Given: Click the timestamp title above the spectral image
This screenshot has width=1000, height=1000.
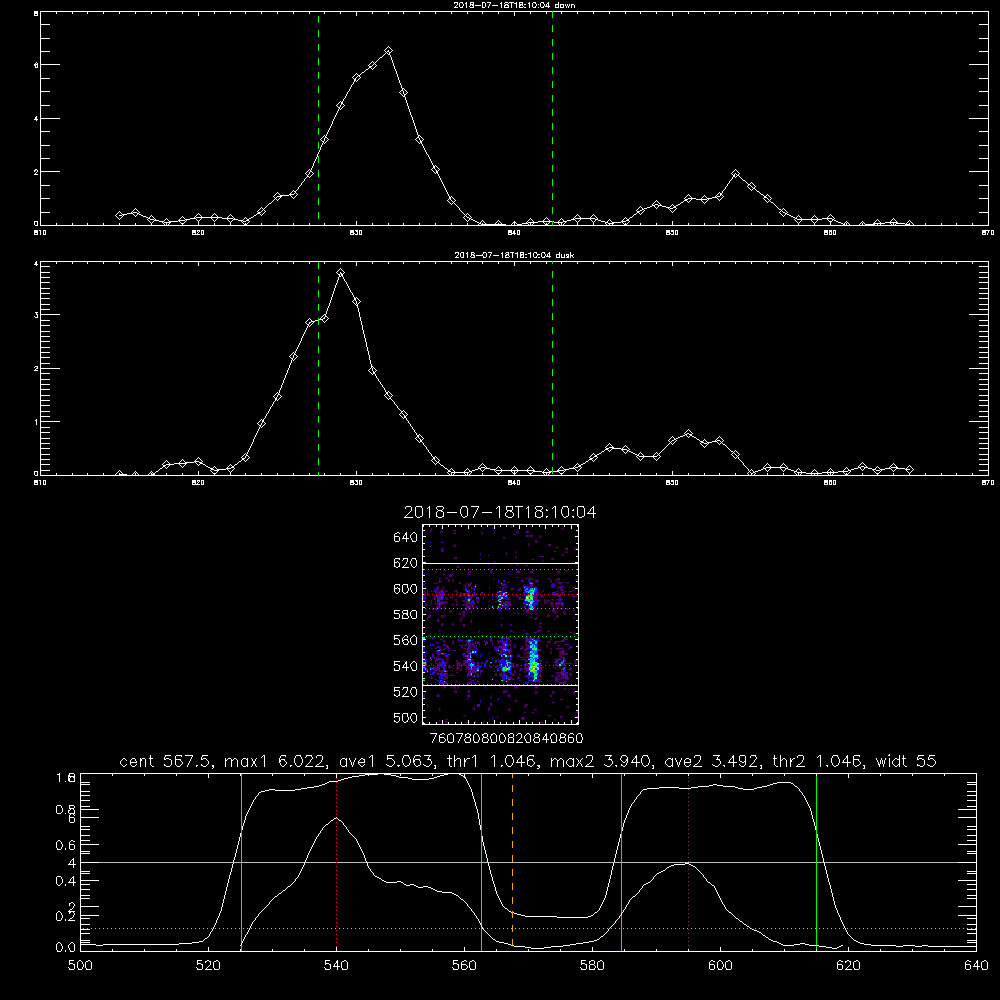Looking at the screenshot, I should (500, 512).
